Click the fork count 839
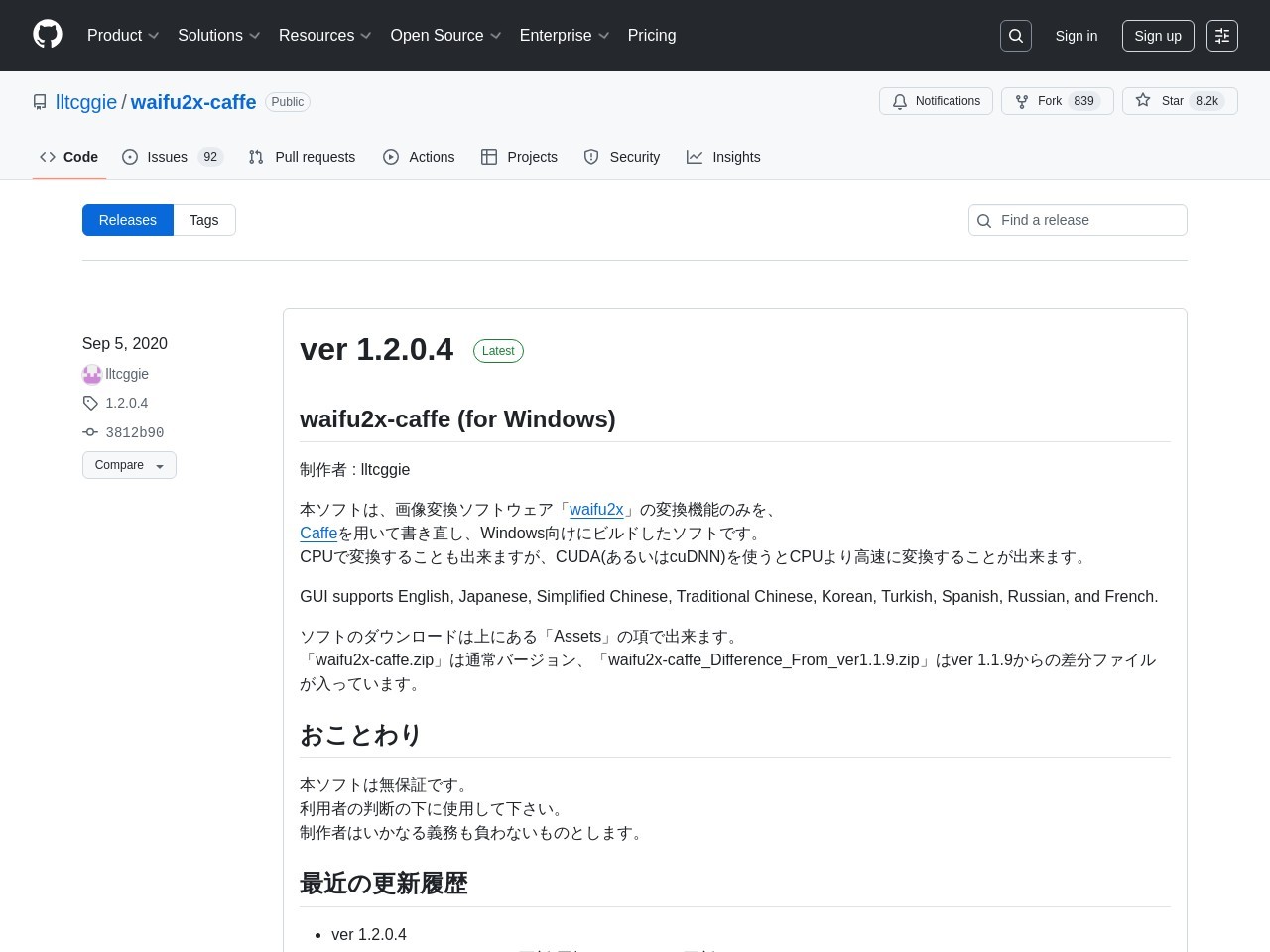This screenshot has width=1270, height=952. click(1083, 101)
